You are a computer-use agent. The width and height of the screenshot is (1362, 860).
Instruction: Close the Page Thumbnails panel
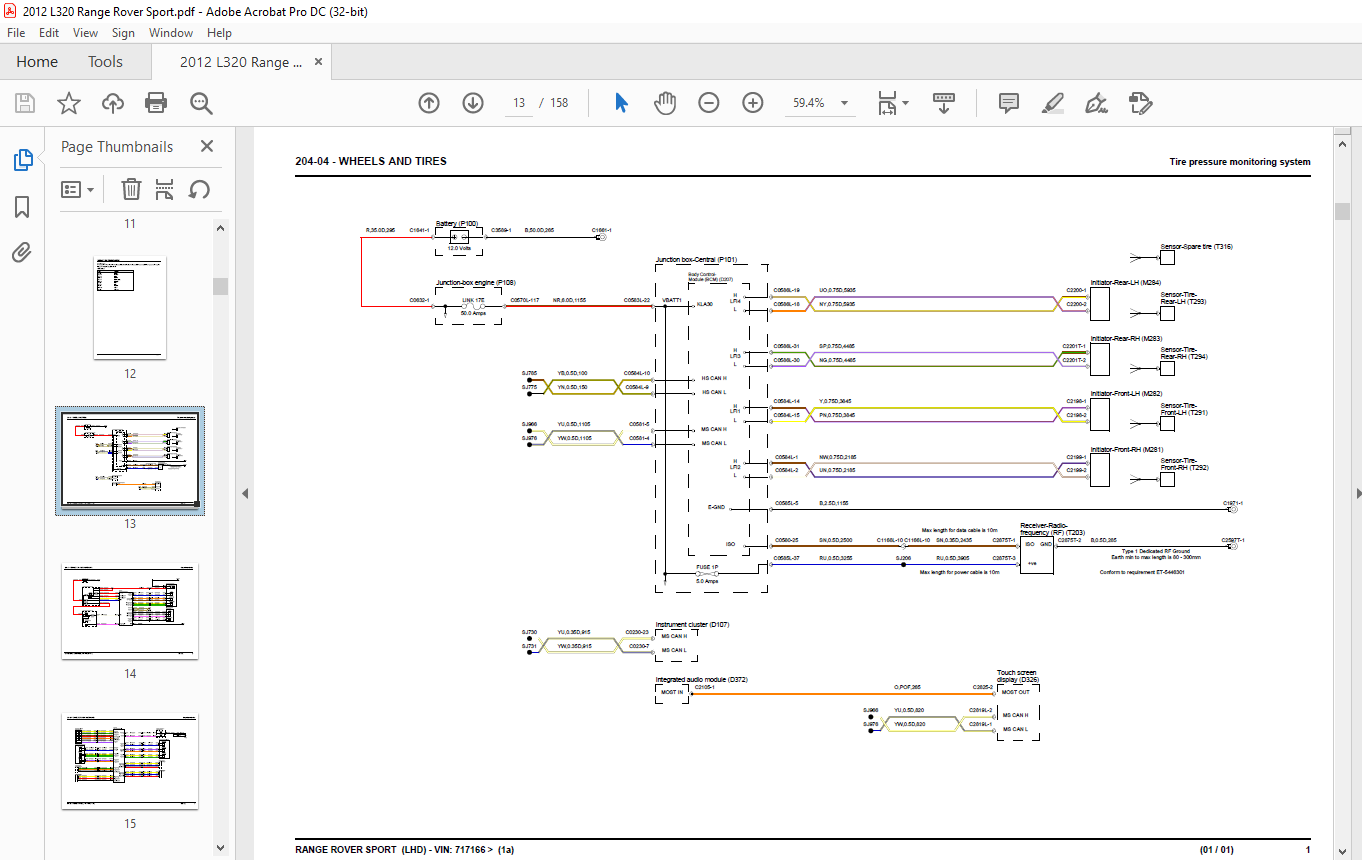[x=207, y=146]
